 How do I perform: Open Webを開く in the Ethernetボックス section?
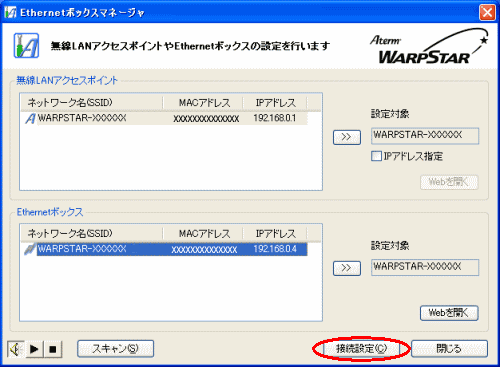click(449, 313)
